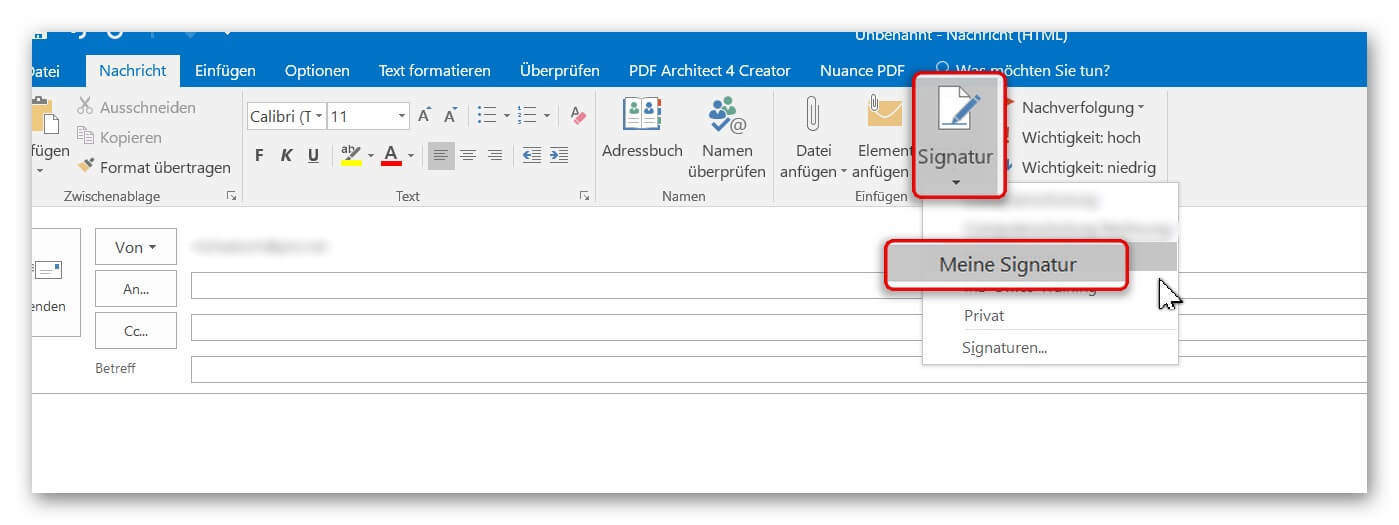Increase indent of the text
Image resolution: width=1399 pixels, height=525 pixels.
[559, 155]
